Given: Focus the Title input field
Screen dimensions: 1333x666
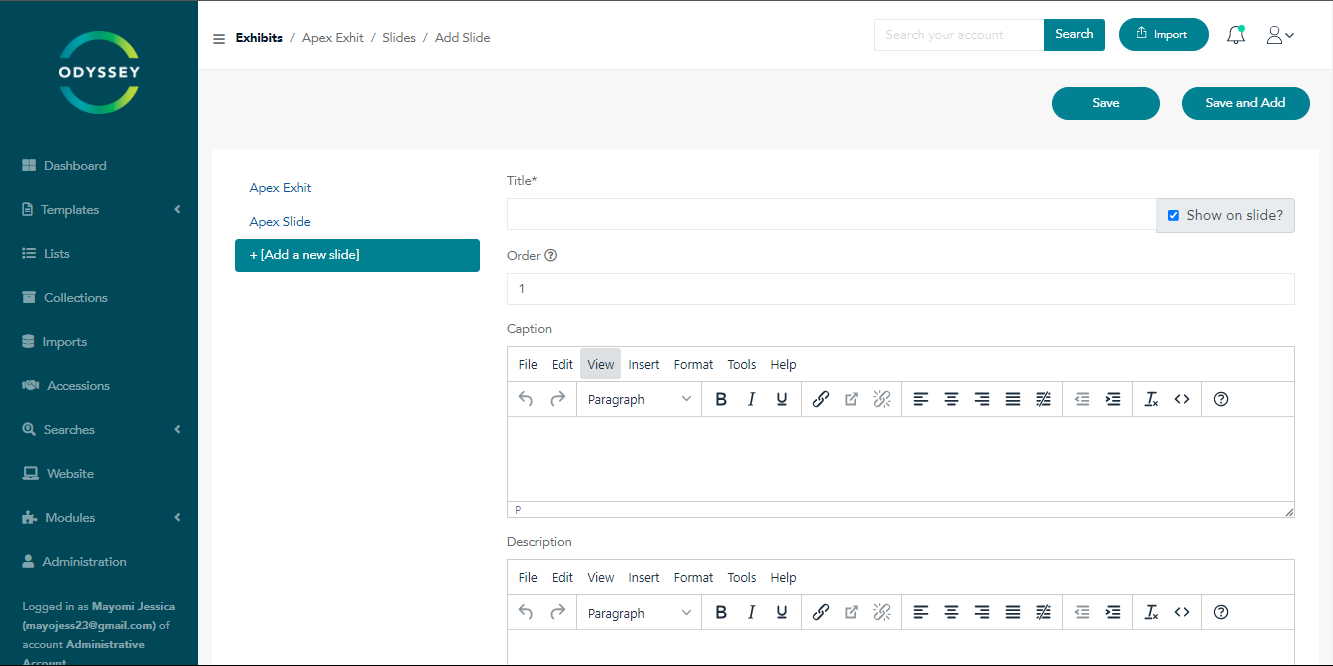Looking at the screenshot, I should tap(831, 214).
